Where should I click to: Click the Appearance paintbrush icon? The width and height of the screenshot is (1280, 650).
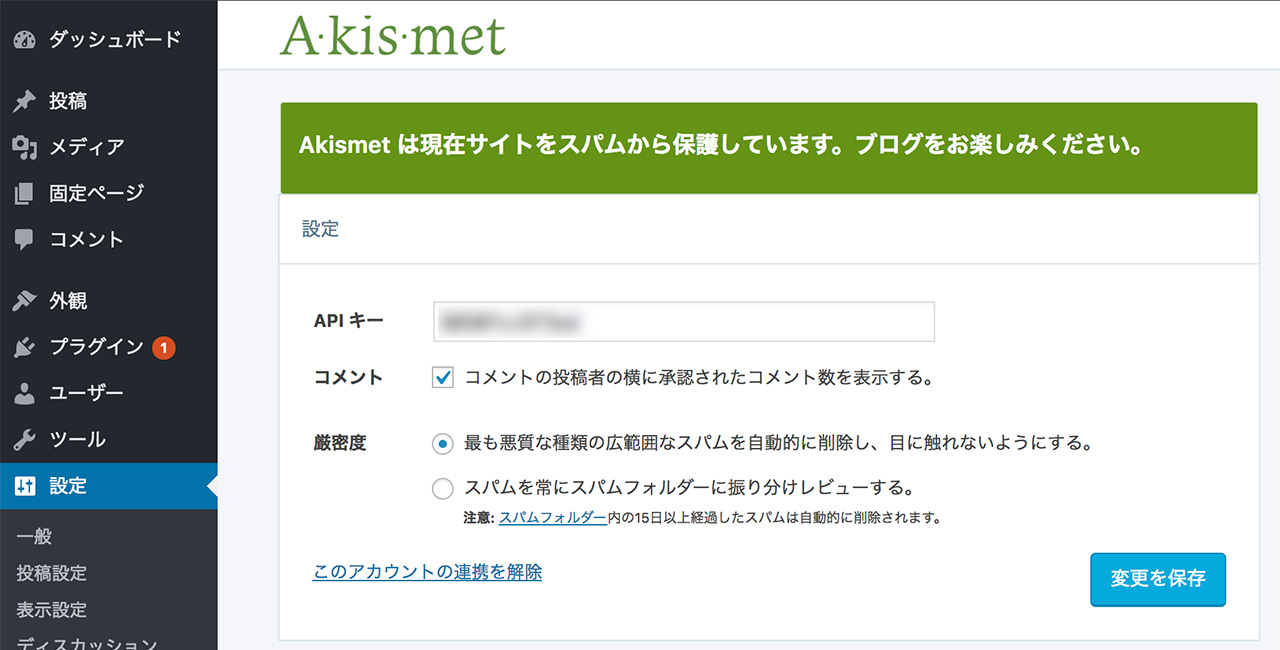point(25,301)
